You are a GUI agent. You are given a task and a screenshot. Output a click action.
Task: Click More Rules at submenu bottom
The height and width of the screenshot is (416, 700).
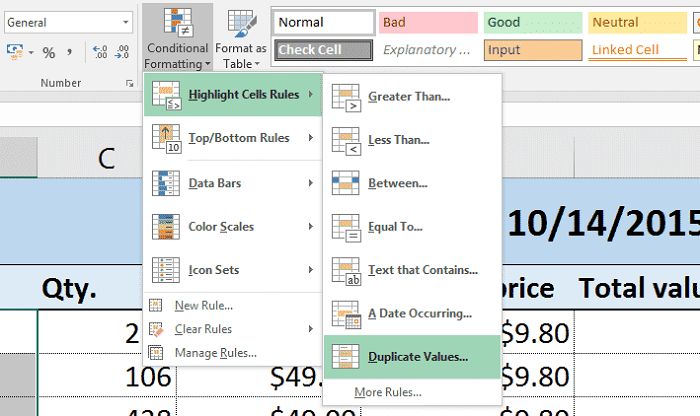pyautogui.click(x=387, y=392)
